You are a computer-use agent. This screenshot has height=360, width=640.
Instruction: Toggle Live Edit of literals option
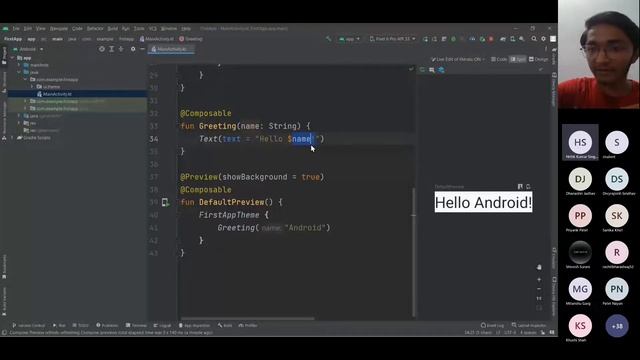[x=458, y=59]
